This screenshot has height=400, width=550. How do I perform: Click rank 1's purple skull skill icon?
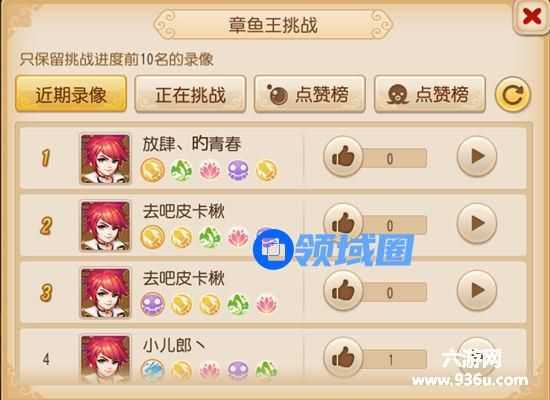[x=238, y=170]
